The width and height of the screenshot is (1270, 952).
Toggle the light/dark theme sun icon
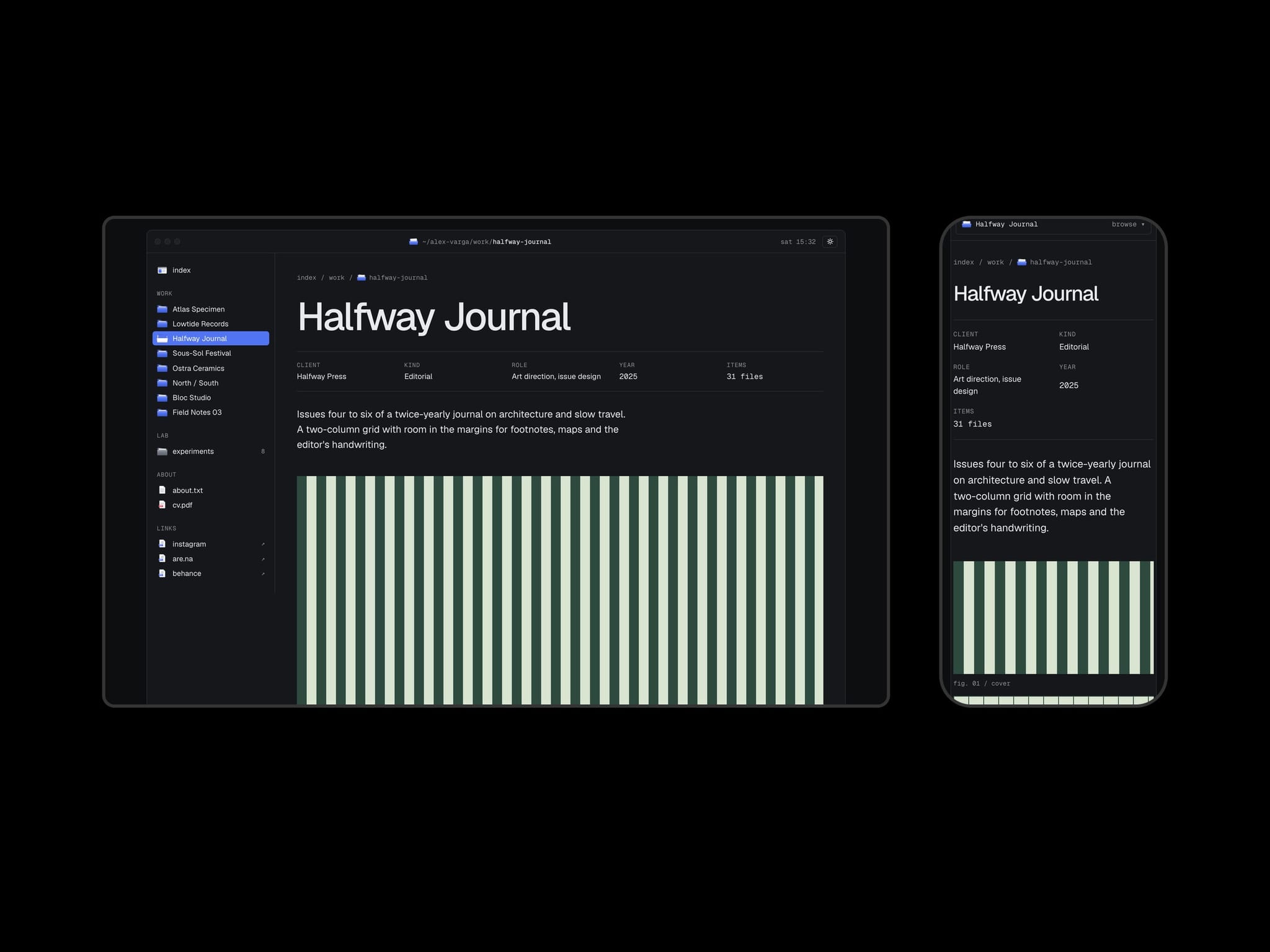(830, 242)
